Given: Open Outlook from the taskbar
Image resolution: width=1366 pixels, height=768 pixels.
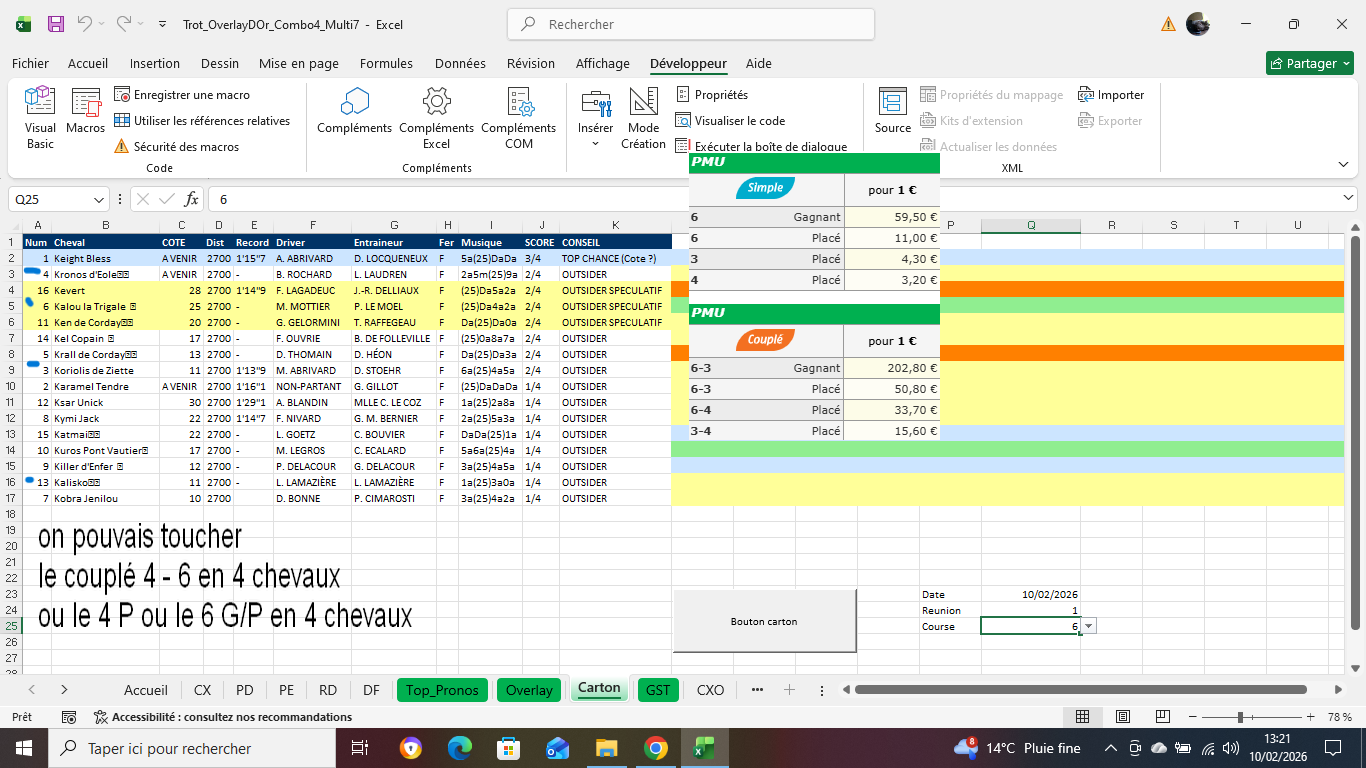Looking at the screenshot, I should 558,748.
